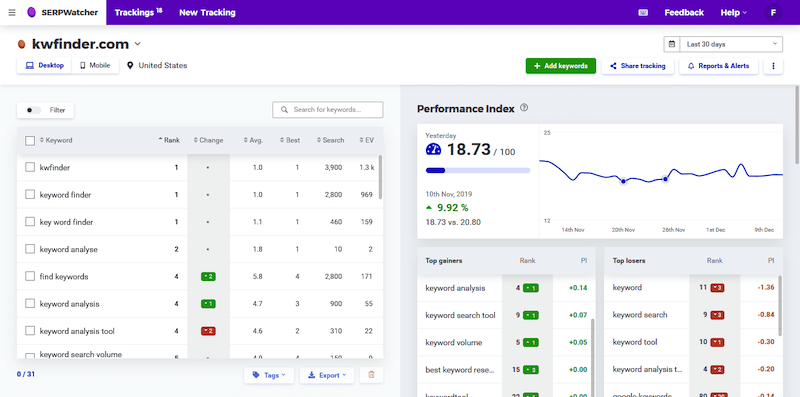Open the hamburger menu icon

[12, 12]
